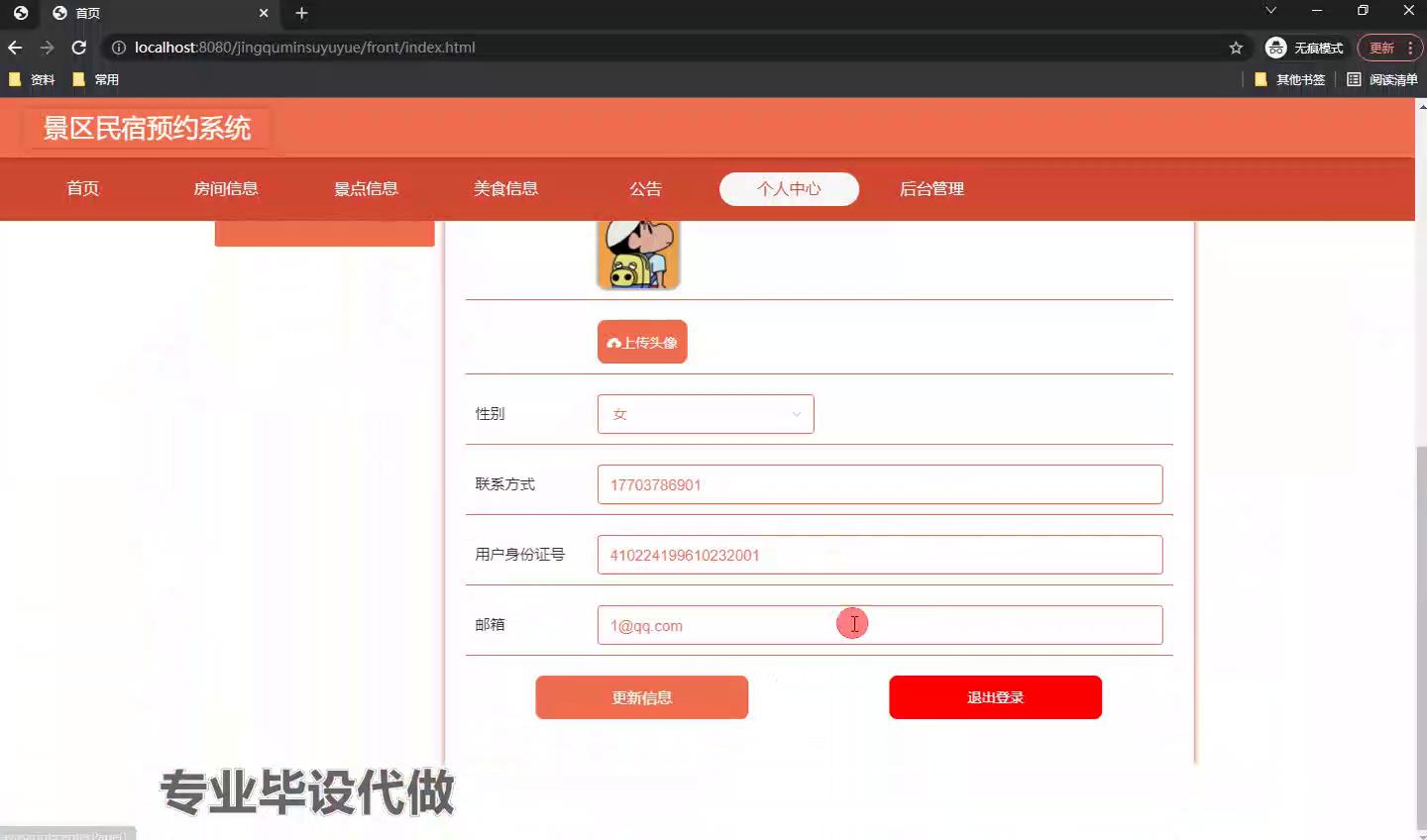Image resolution: width=1427 pixels, height=840 pixels.
Task: Go to 房间信息 in navigation
Action: pyautogui.click(x=226, y=189)
